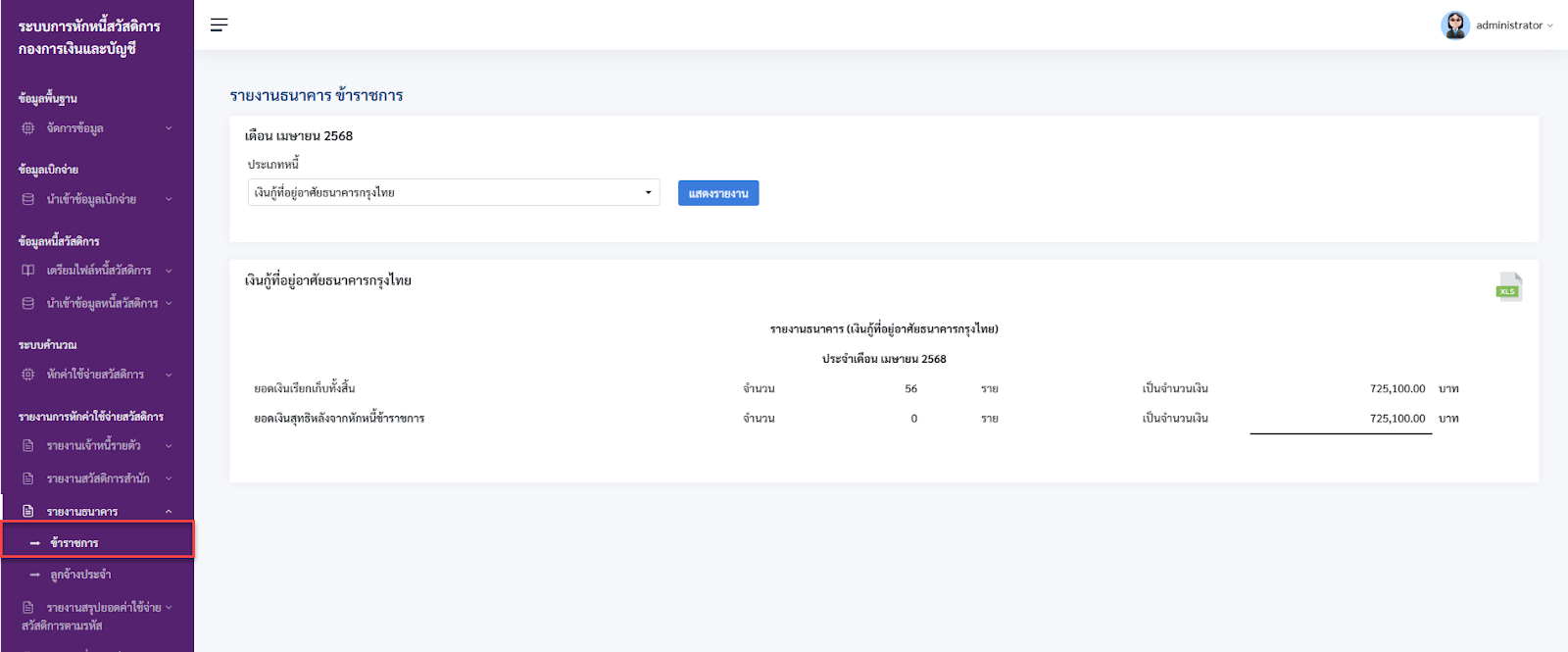Click the ยอดเงินเรียกเก็บทั้งสิ้น row label
1568x652 pixels.
(305, 388)
